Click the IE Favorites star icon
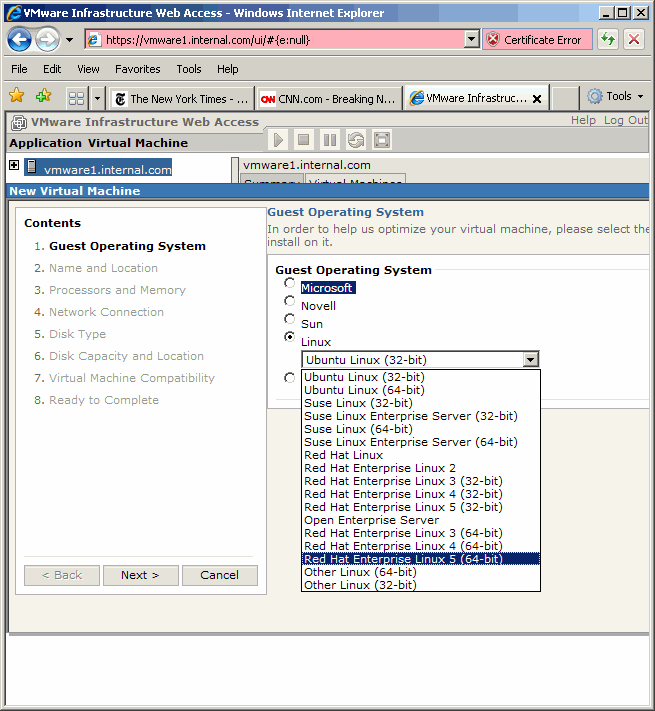This screenshot has height=711, width=655. pyautogui.click(x=17, y=96)
